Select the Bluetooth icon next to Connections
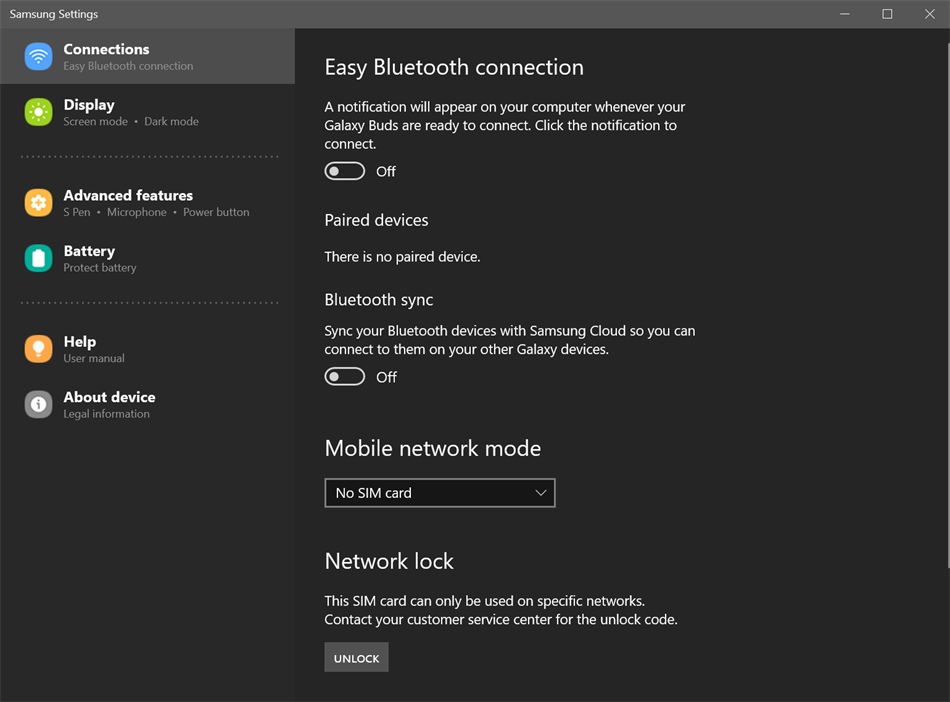The width and height of the screenshot is (950, 702). pos(38,57)
